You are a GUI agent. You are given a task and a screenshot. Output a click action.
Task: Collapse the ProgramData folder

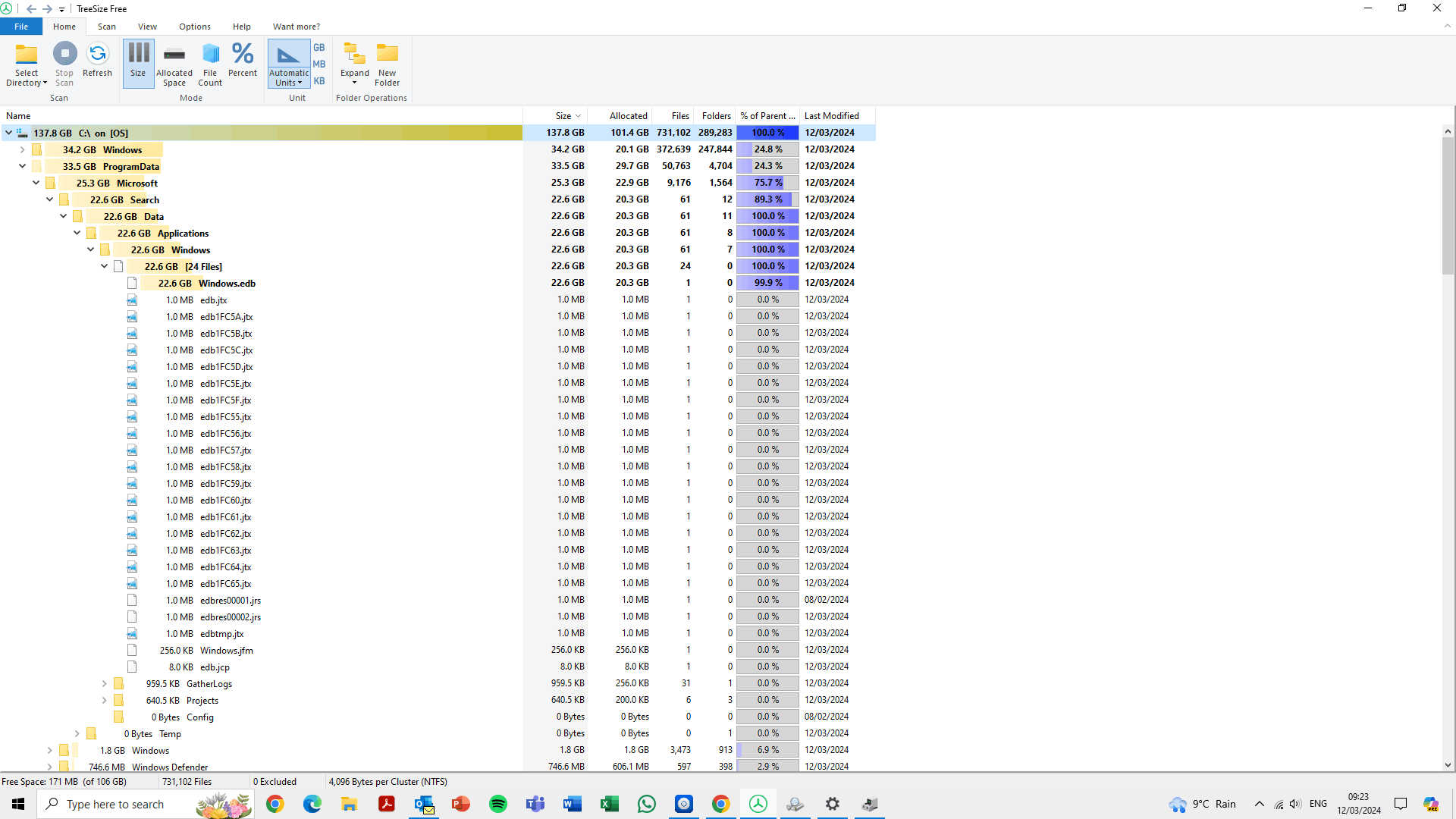pyautogui.click(x=22, y=166)
